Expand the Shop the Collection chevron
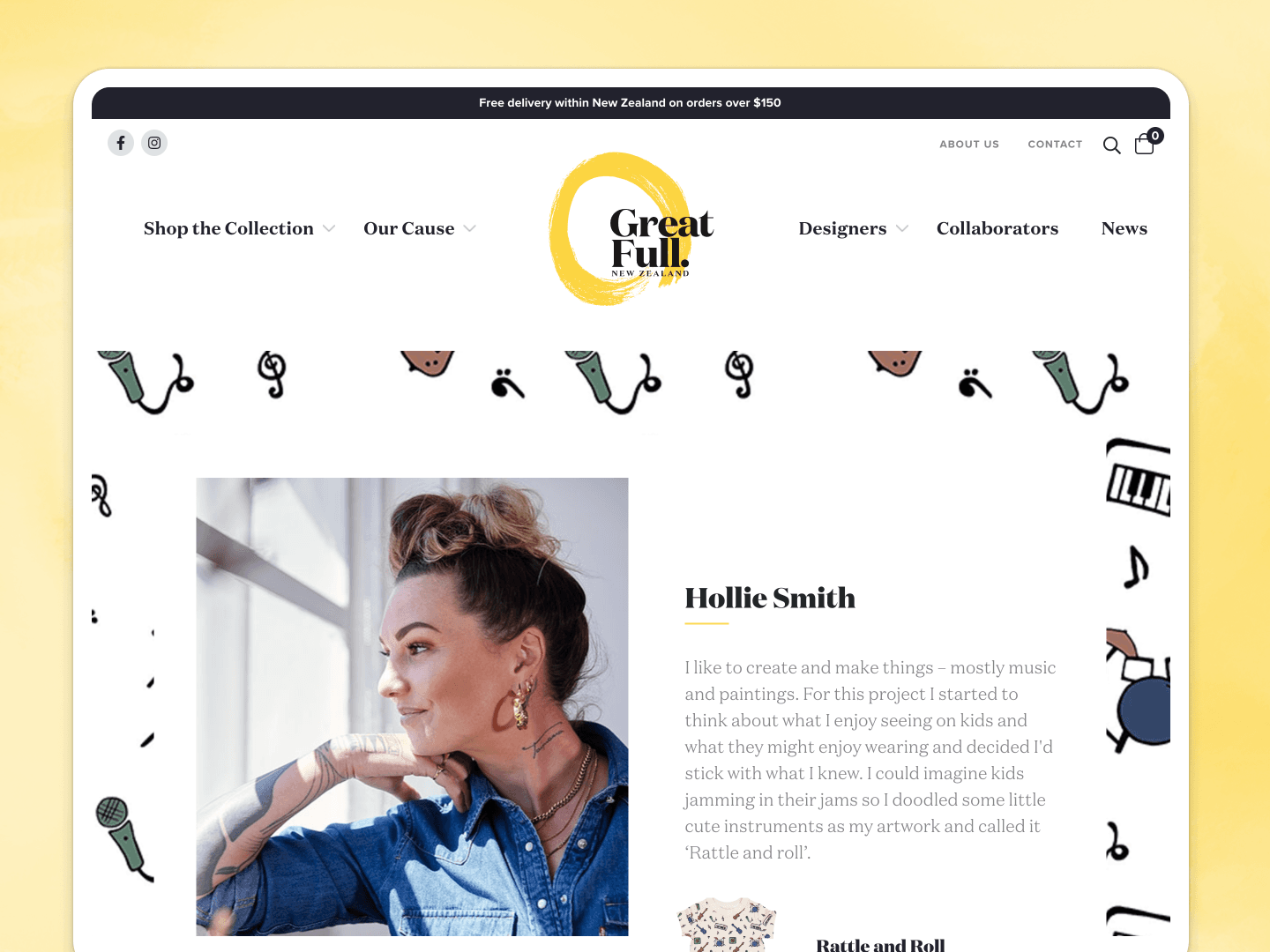 pos(329,228)
